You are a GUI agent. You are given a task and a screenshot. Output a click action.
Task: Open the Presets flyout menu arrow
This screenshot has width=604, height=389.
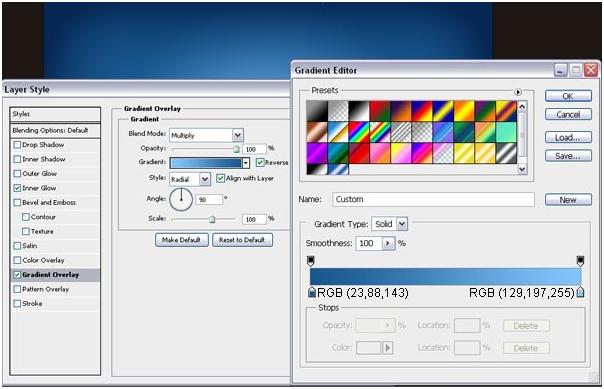coord(518,92)
